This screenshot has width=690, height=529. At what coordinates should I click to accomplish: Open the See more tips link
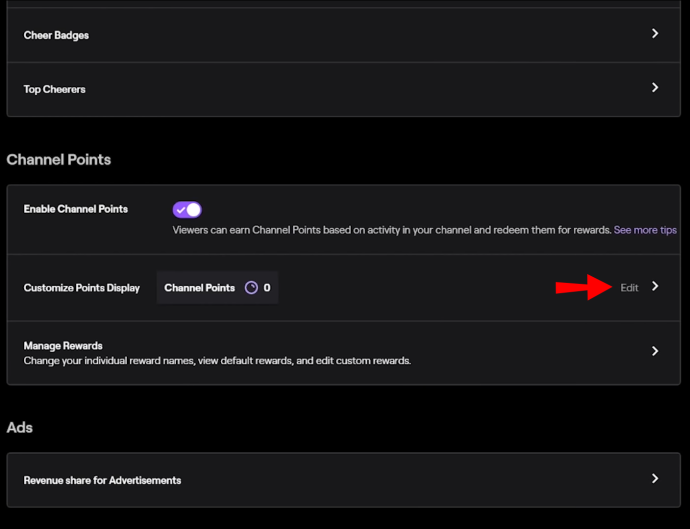coord(645,230)
